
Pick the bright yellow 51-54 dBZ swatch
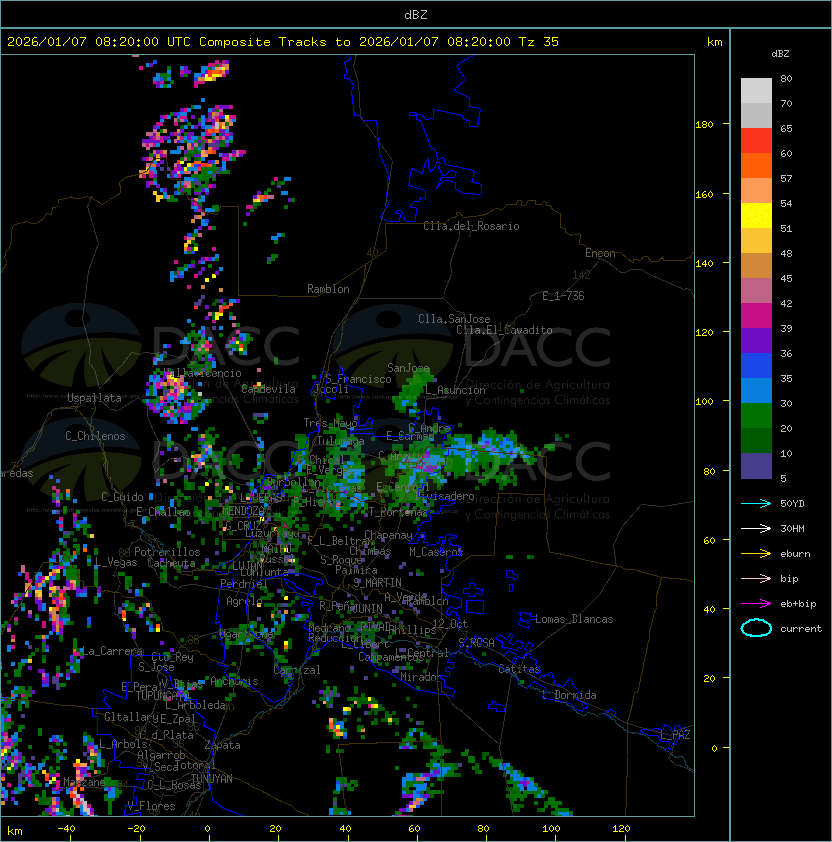(756, 216)
